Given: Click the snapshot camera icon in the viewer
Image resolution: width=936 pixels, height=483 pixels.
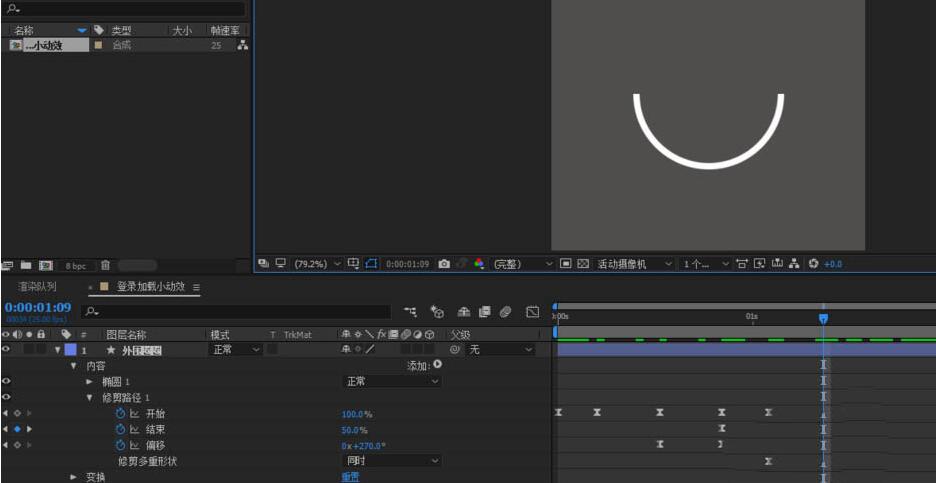Looking at the screenshot, I should tap(444, 264).
